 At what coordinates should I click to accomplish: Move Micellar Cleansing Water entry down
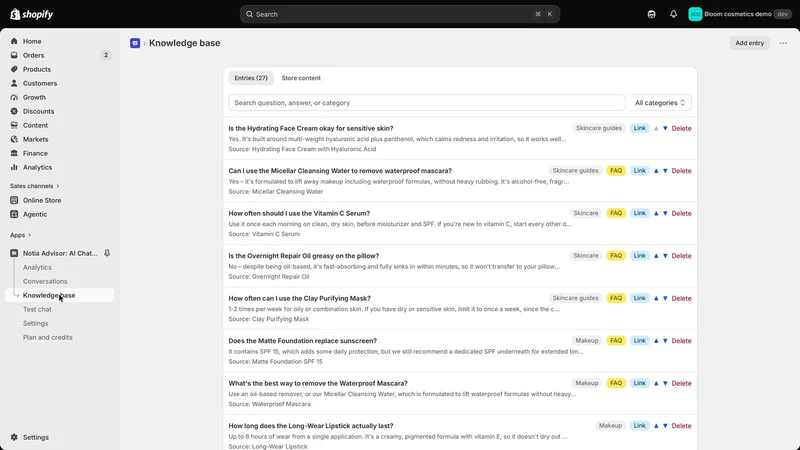click(665, 171)
